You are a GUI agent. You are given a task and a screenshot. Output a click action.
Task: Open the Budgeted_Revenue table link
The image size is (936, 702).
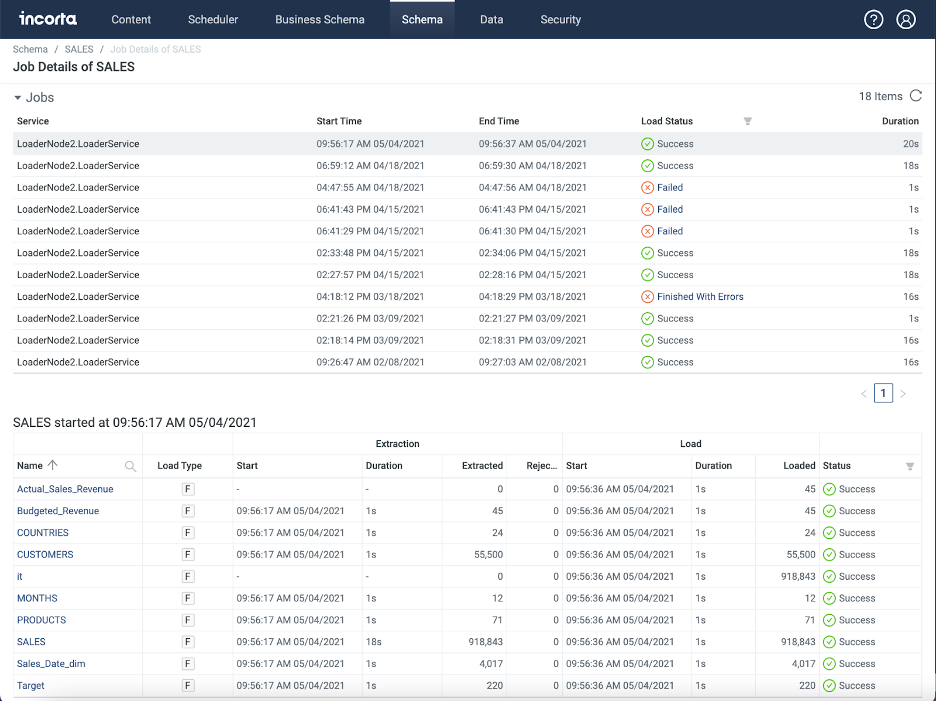click(58, 511)
